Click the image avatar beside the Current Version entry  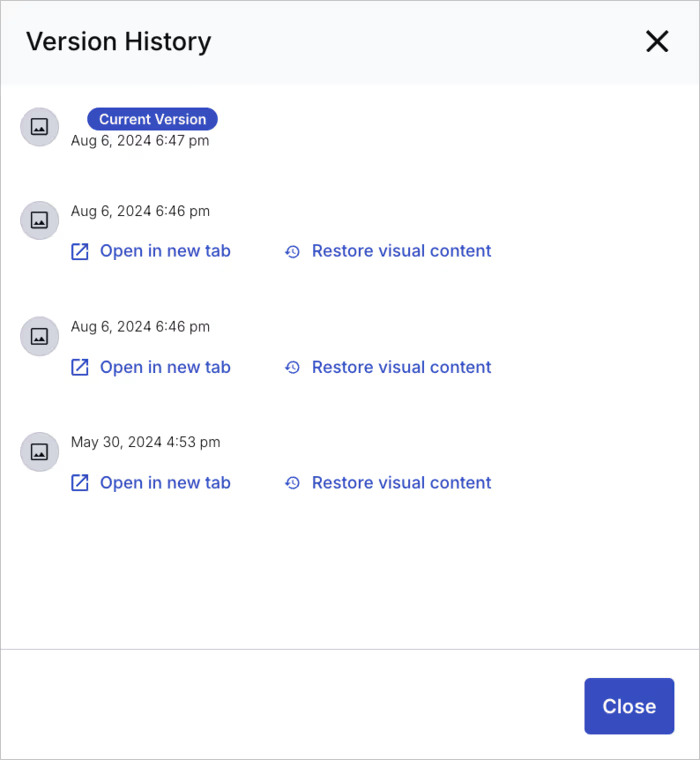[x=40, y=128]
